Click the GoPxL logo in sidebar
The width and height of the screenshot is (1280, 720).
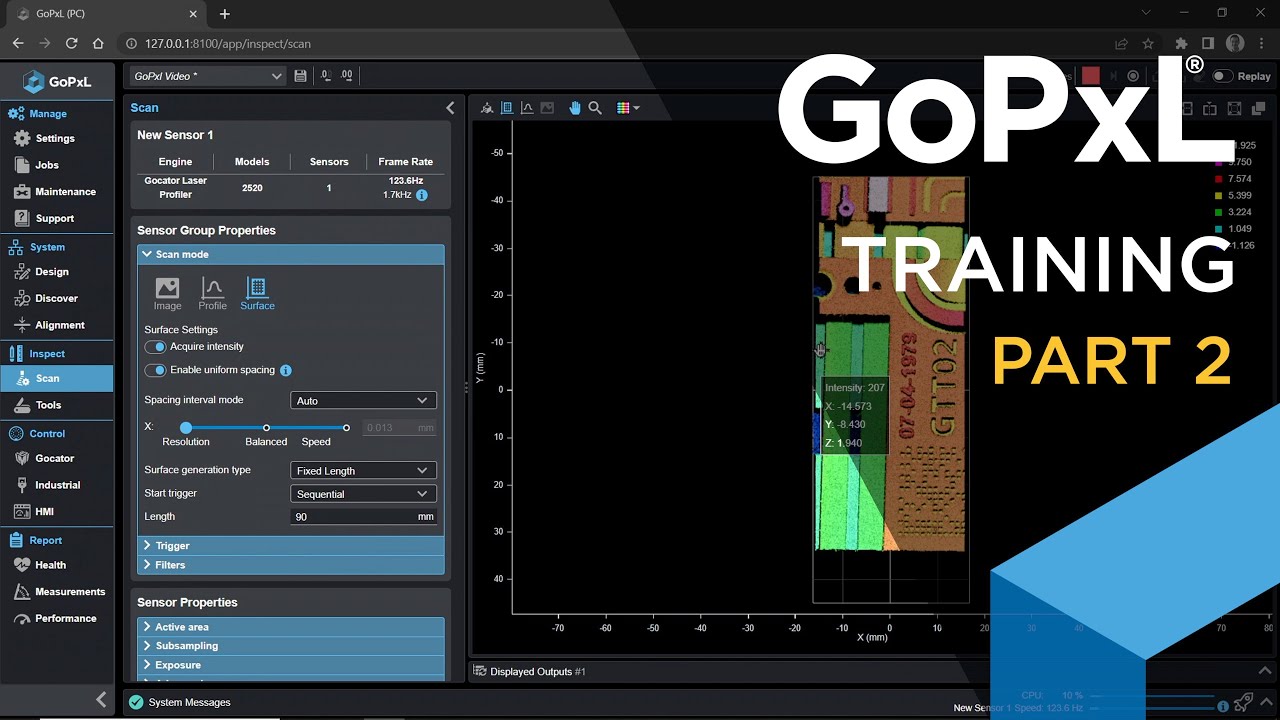pyautogui.click(x=58, y=82)
